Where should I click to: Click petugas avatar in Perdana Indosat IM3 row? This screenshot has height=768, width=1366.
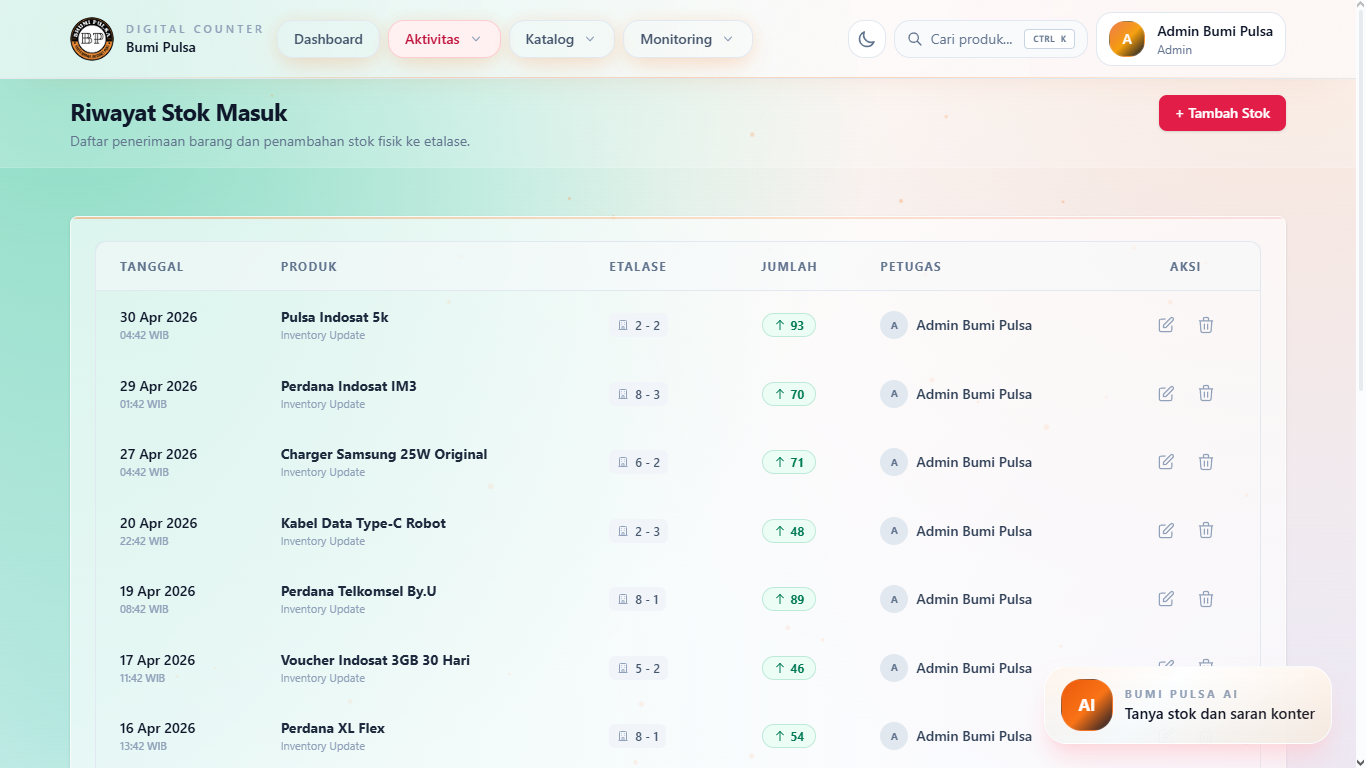tap(894, 394)
